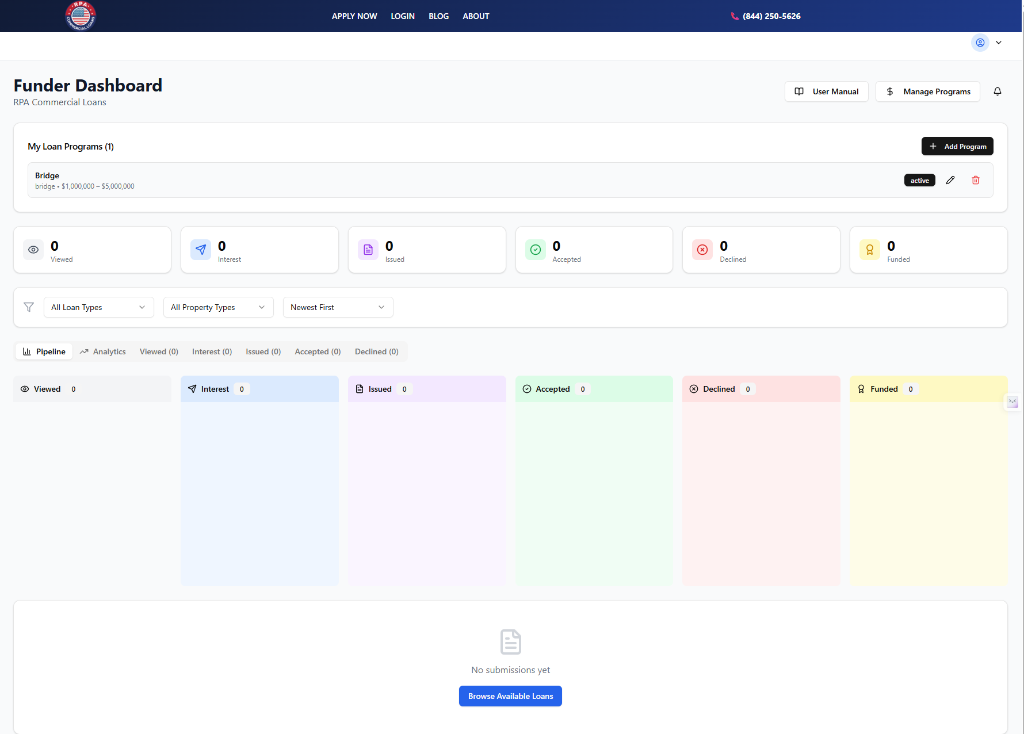The height and width of the screenshot is (734, 1024).
Task: Click the X icon in Declined pipeline column
Action: pyautogui.click(x=694, y=389)
